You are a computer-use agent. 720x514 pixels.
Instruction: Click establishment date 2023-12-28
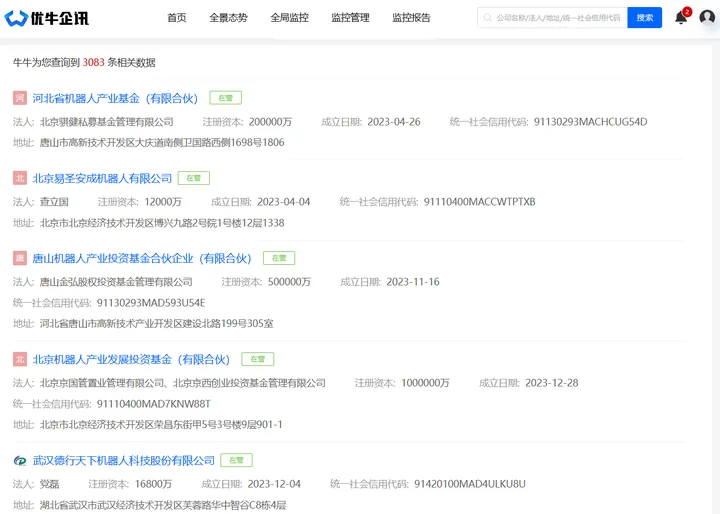[551, 383]
